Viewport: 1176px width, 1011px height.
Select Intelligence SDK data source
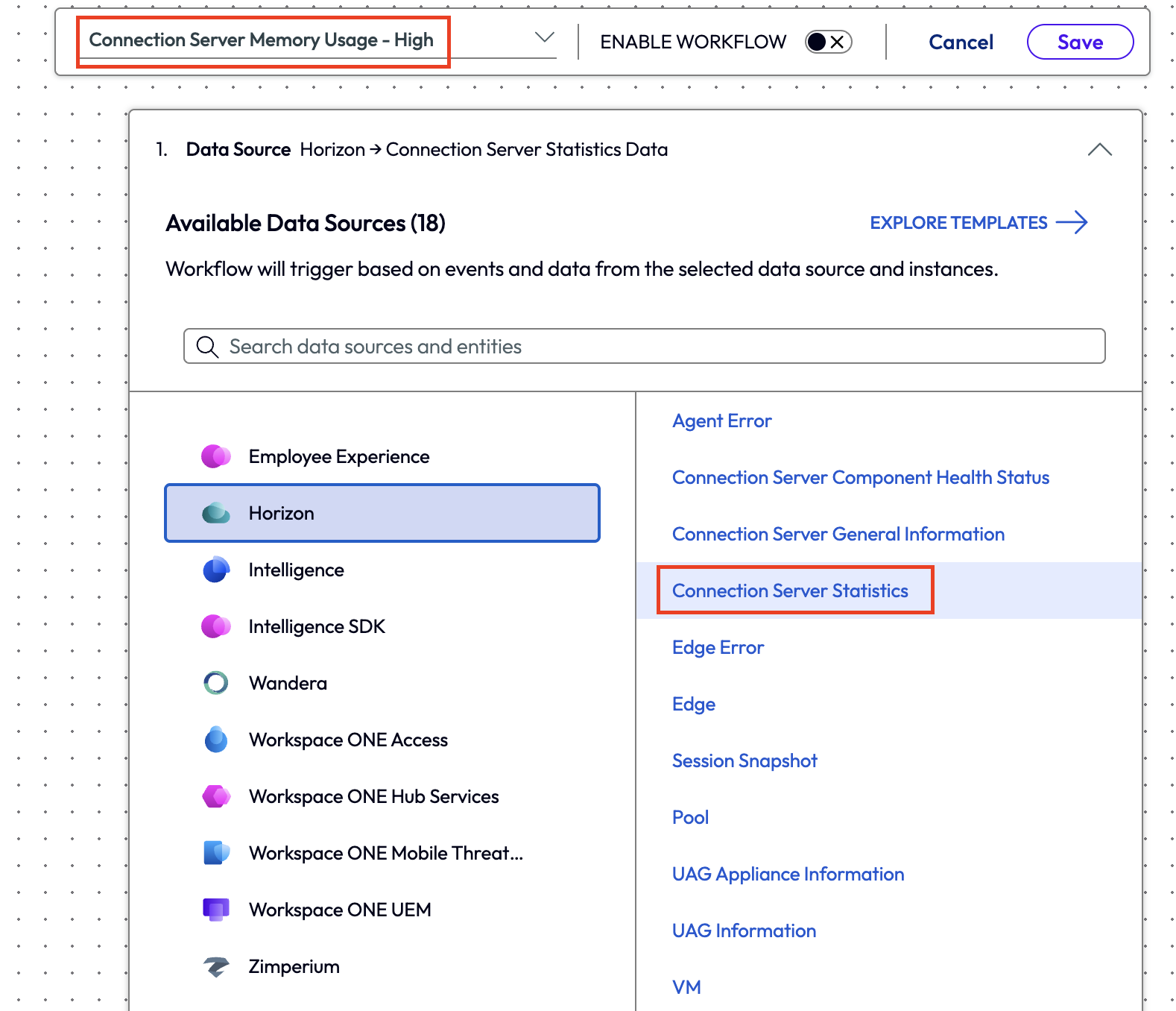click(x=317, y=626)
